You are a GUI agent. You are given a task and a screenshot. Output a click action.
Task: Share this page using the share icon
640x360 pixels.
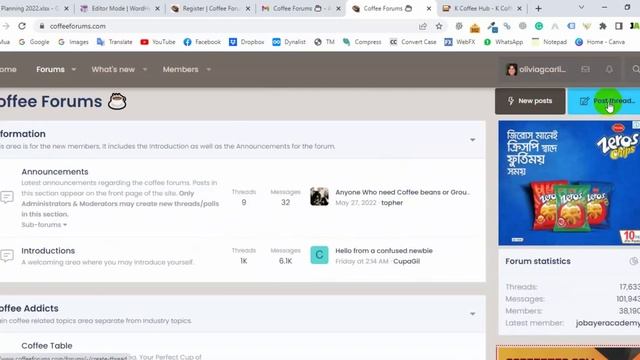tap(422, 26)
